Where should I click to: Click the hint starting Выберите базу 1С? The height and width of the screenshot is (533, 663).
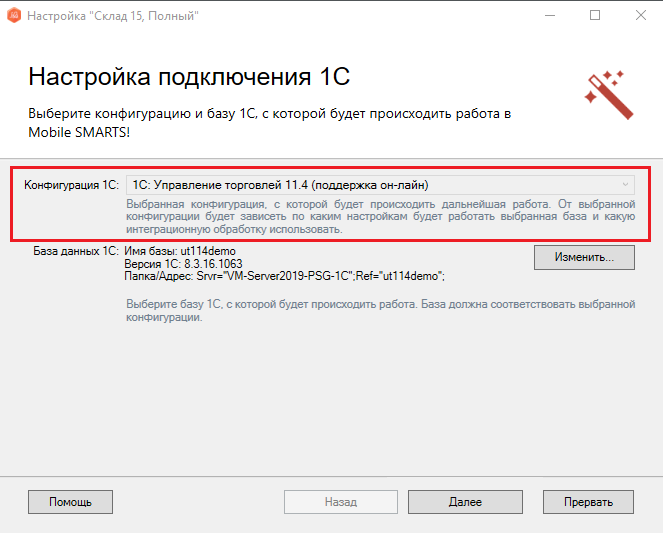(x=381, y=311)
